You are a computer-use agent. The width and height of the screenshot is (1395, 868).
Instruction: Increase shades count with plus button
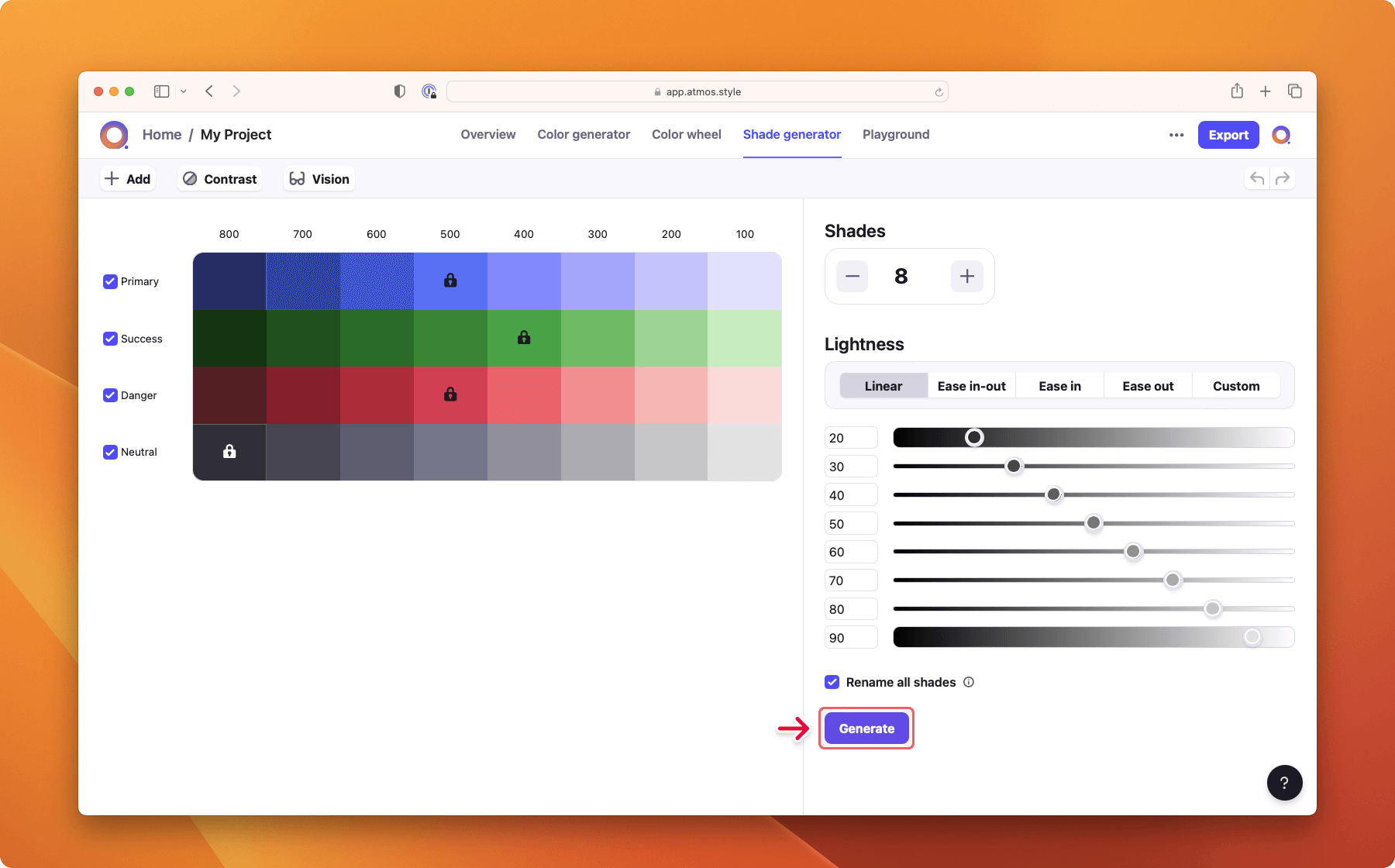coord(966,277)
